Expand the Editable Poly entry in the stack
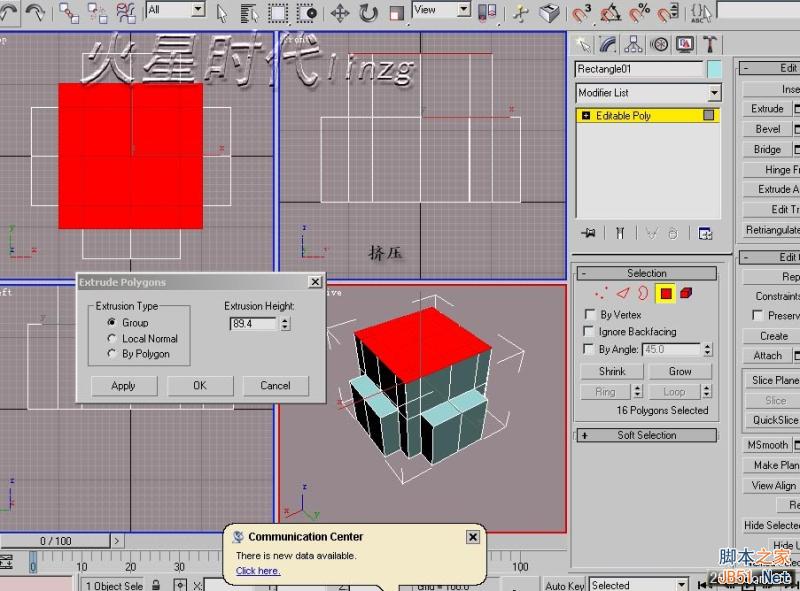Screen dimensions: 800x591 (x=585, y=115)
